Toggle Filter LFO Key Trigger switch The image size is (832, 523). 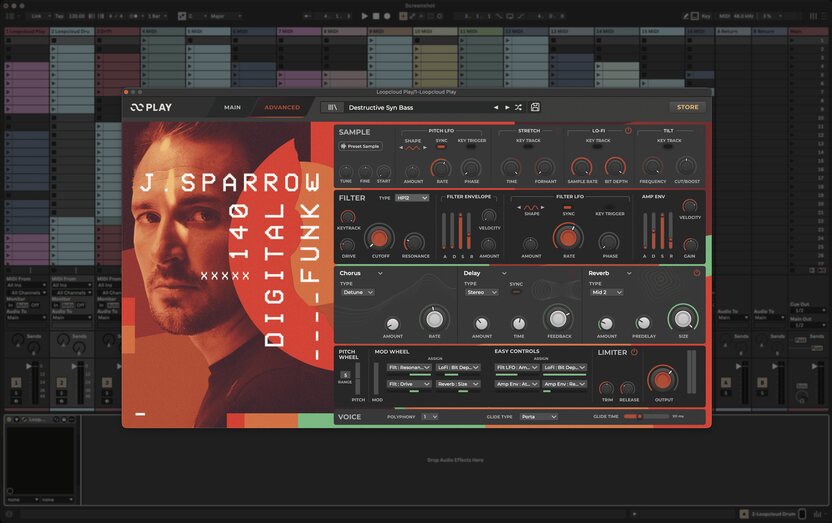pyautogui.click(x=610, y=207)
